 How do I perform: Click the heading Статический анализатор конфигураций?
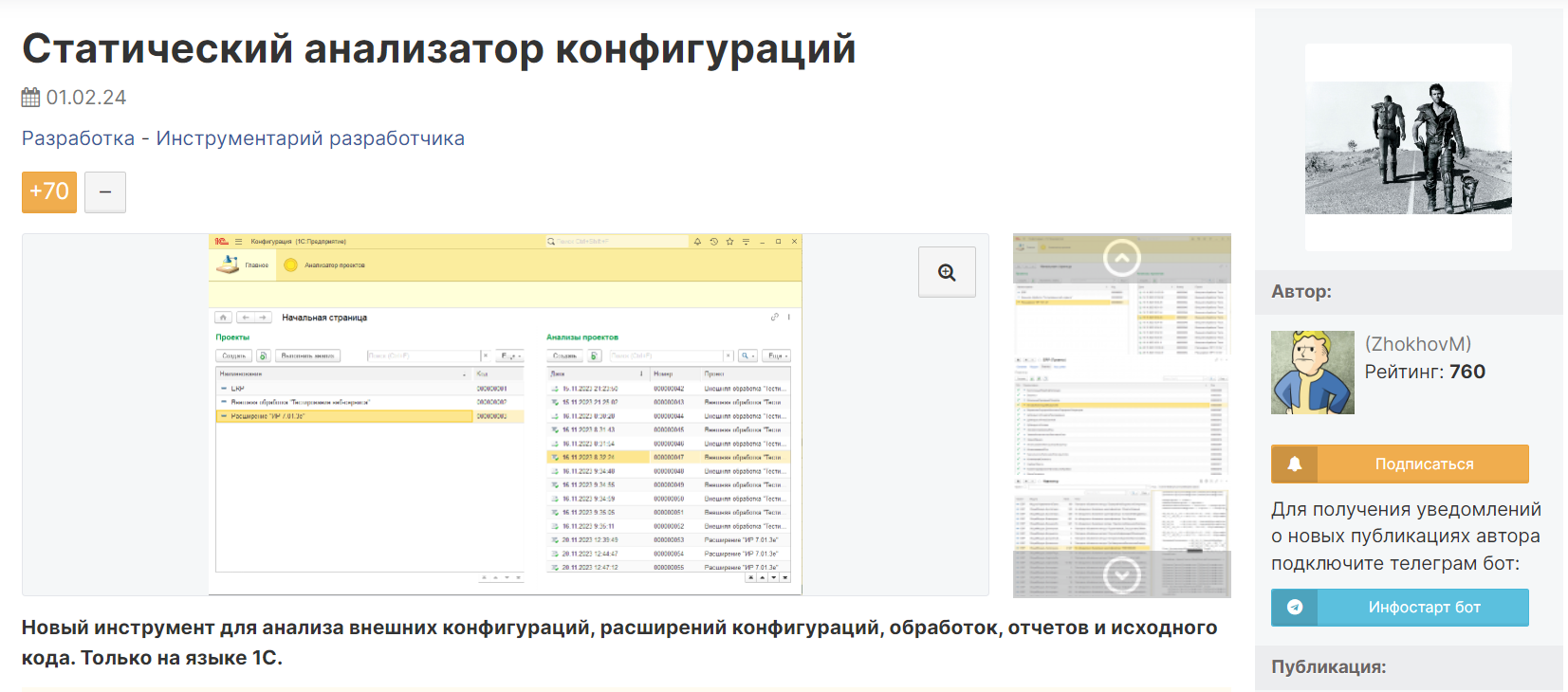tap(439, 48)
